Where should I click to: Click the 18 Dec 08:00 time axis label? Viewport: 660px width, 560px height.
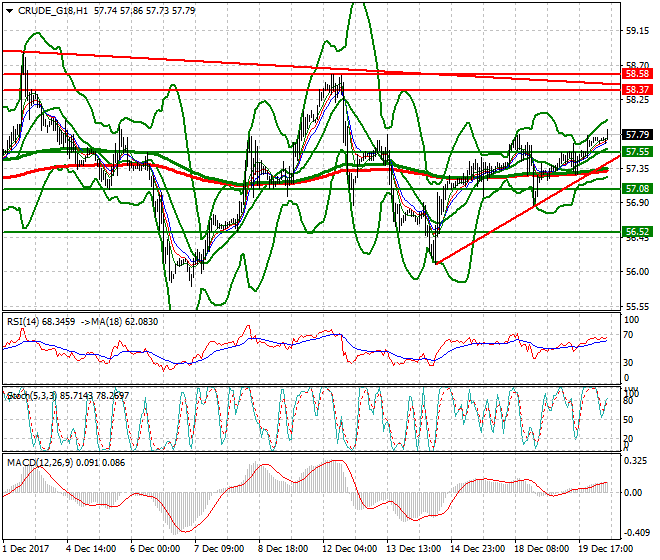(541, 549)
